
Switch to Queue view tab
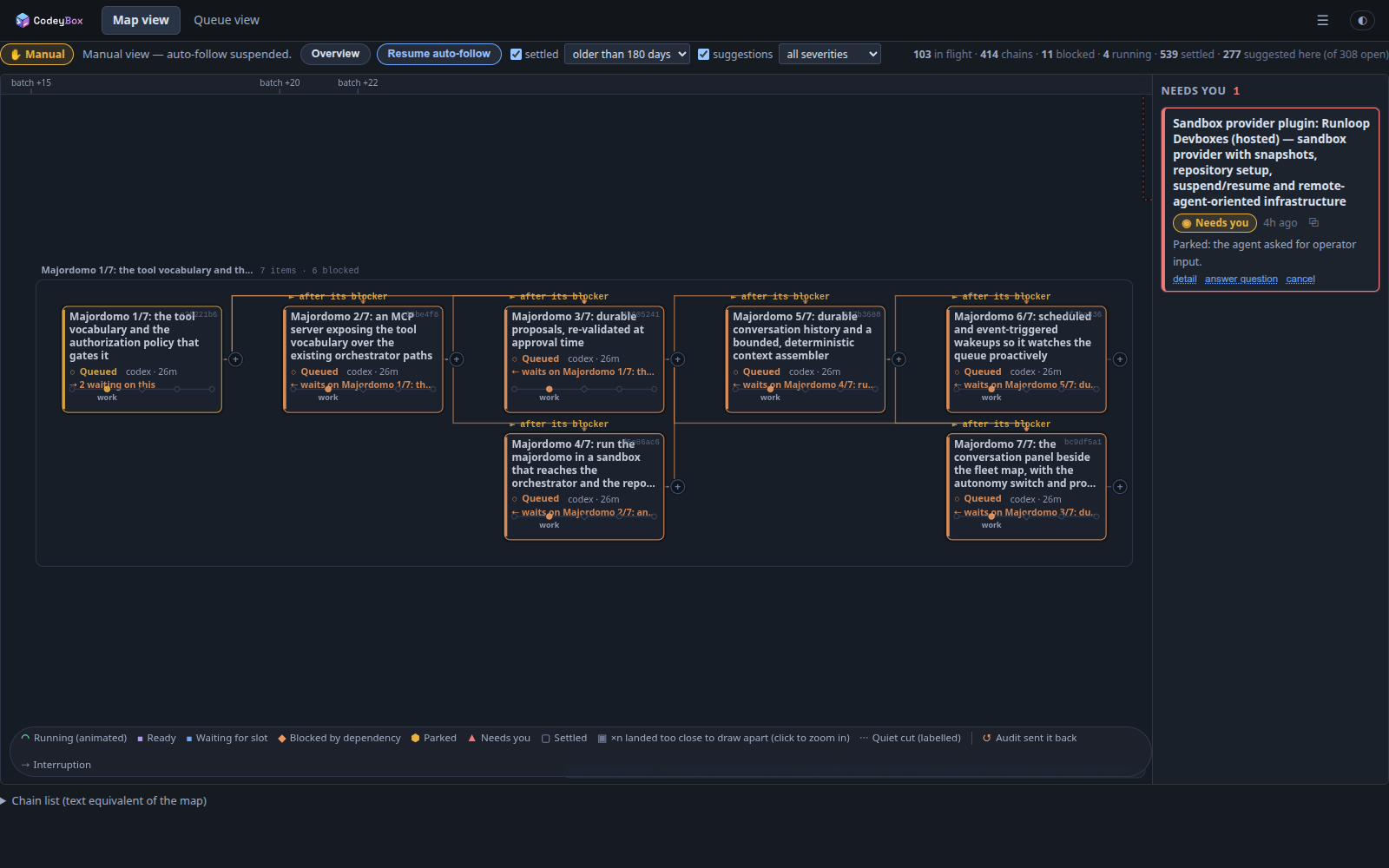(227, 20)
